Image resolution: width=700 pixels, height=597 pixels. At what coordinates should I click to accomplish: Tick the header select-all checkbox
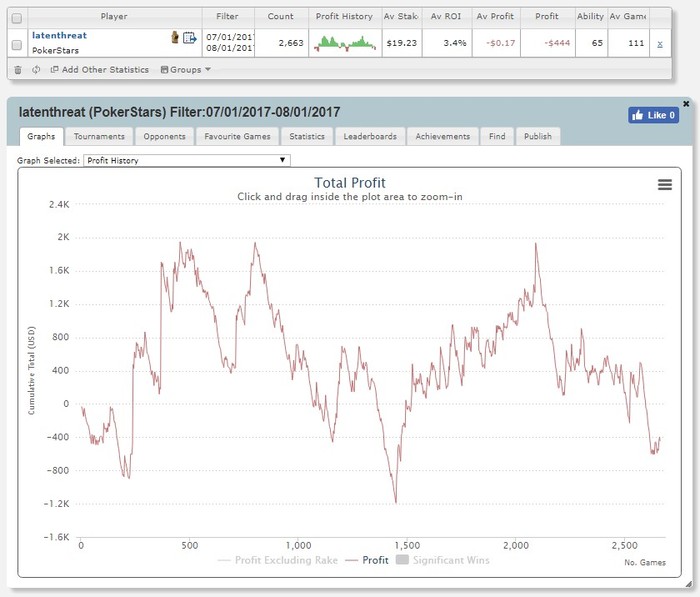click(x=17, y=18)
